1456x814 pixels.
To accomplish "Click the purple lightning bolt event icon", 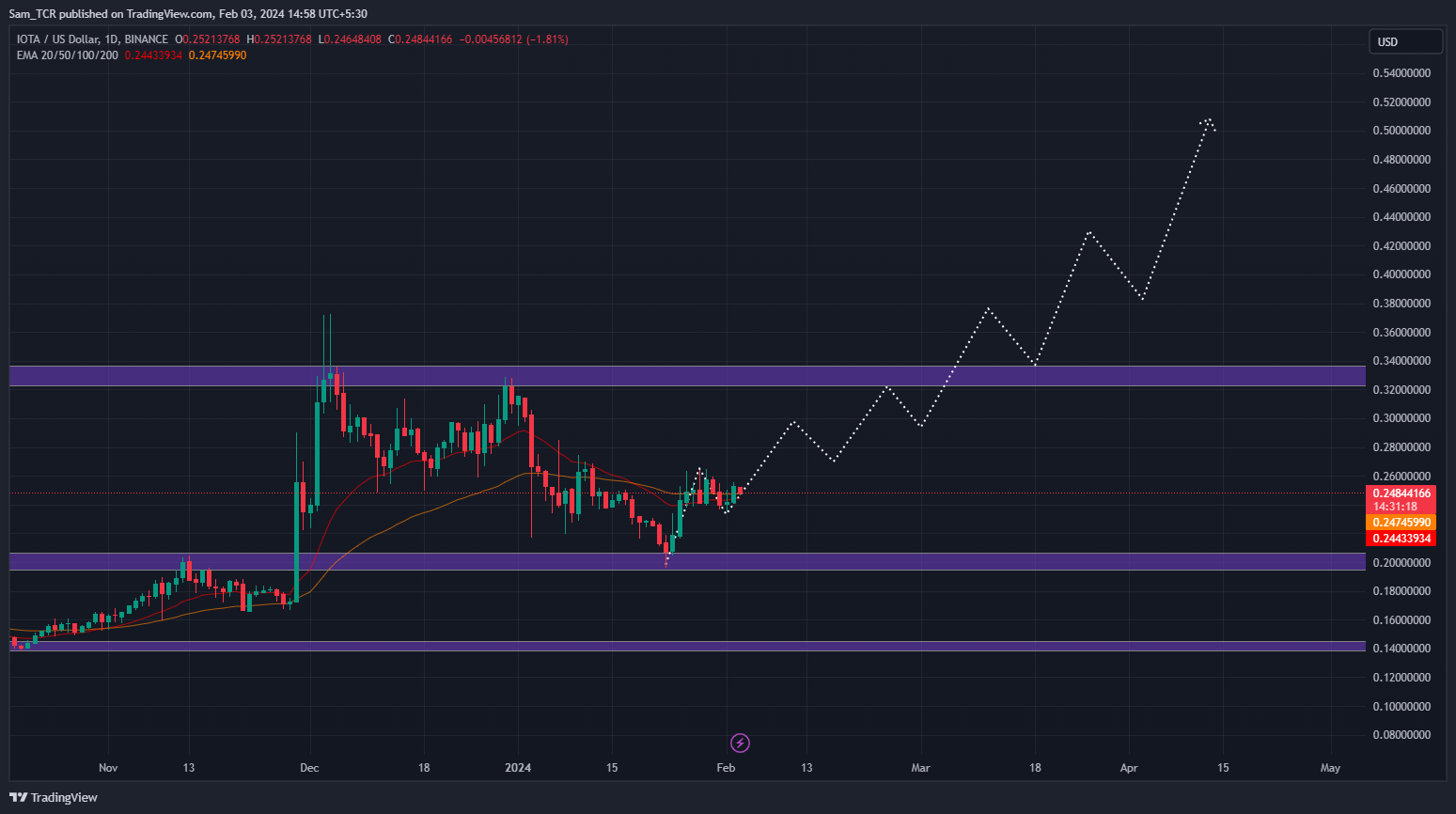I will (x=740, y=744).
